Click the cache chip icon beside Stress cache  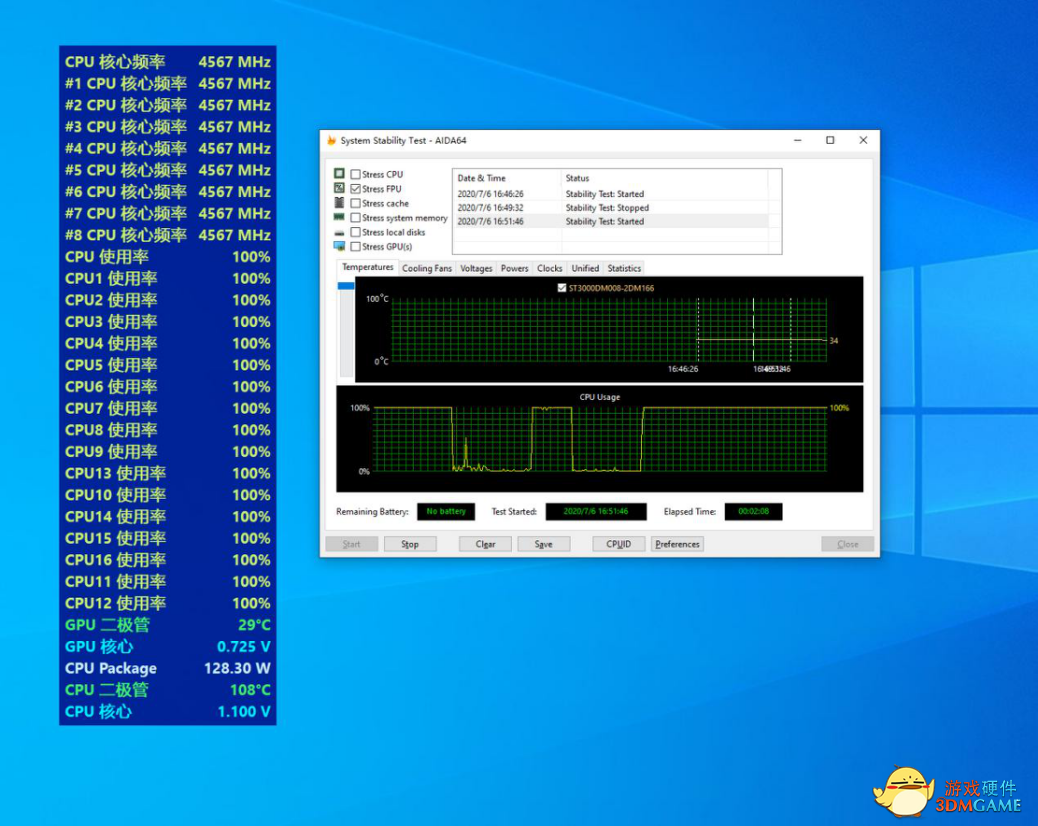click(339, 203)
